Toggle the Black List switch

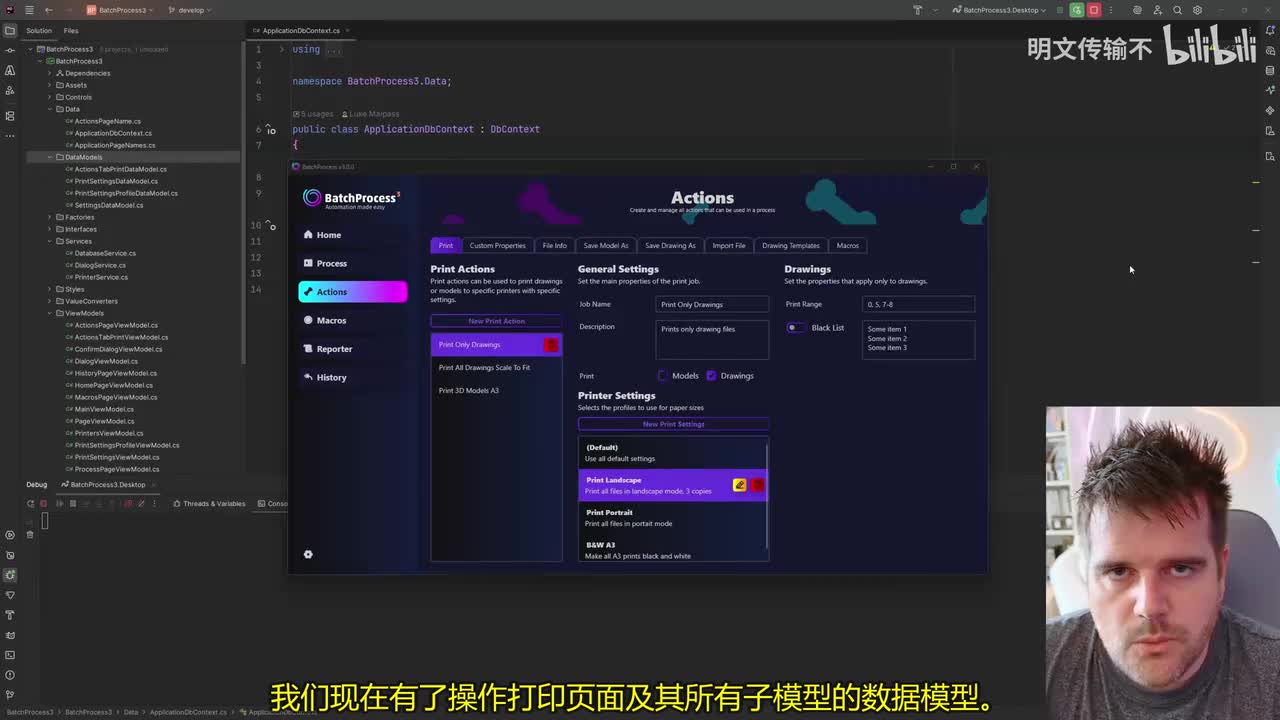pos(795,328)
